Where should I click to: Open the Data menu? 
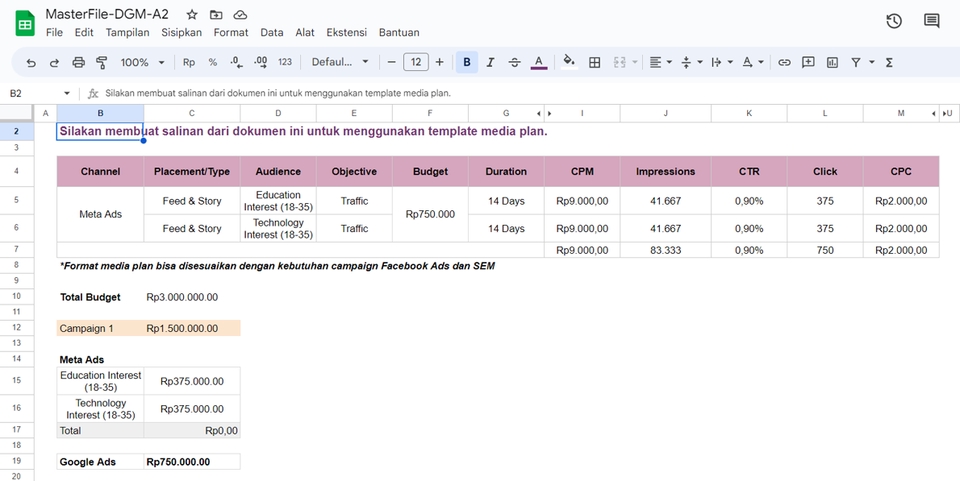pyautogui.click(x=272, y=33)
